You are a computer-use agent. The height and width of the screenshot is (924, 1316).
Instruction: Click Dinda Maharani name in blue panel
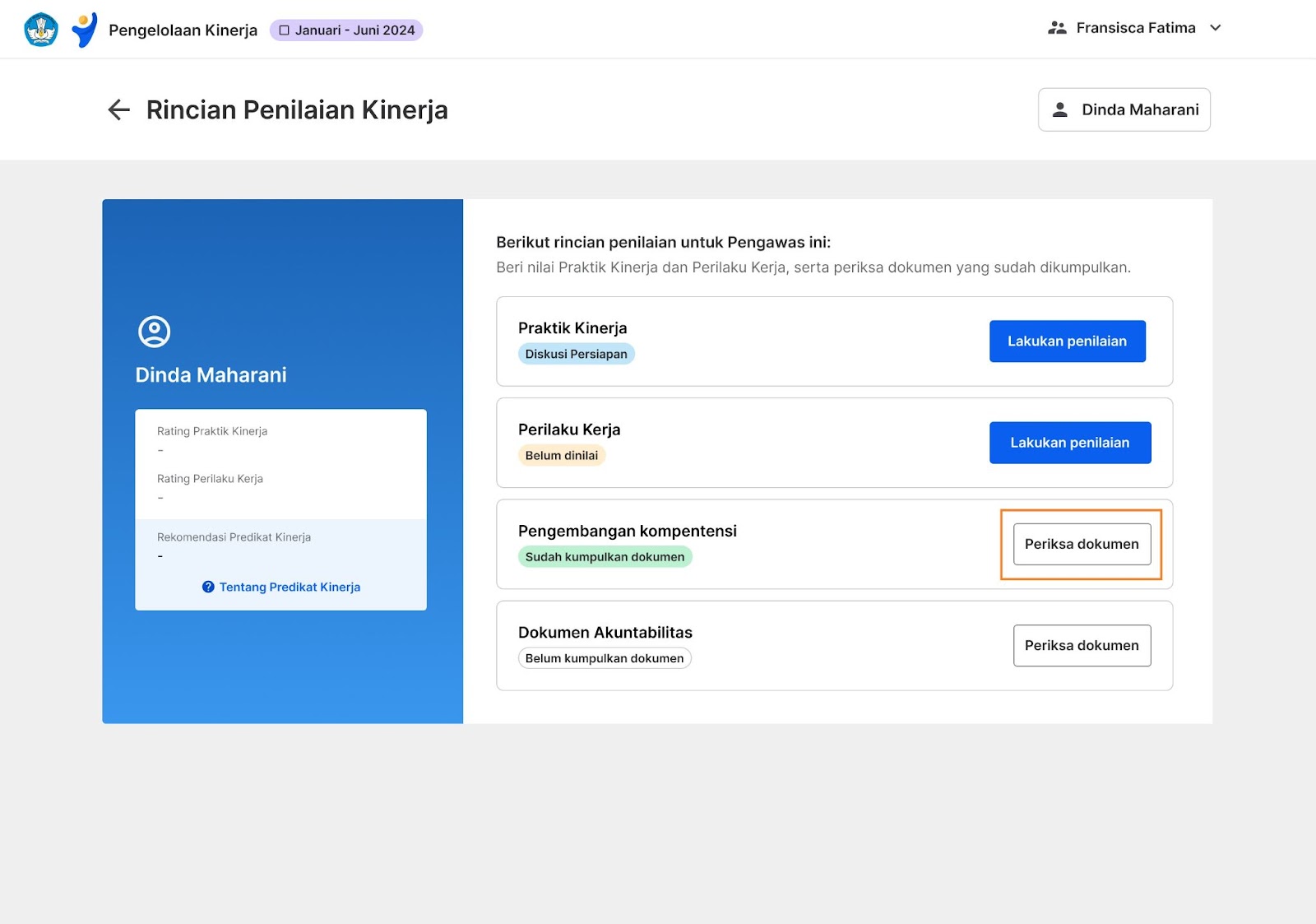(x=211, y=375)
